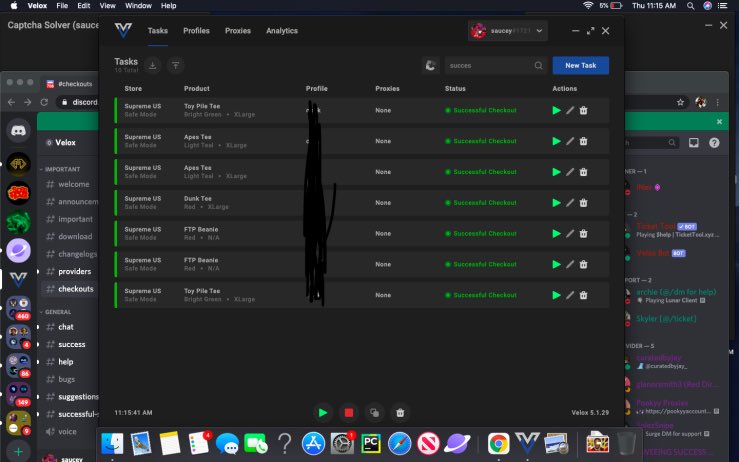Dismiss the green Discord banner
The height and width of the screenshot is (462, 739).
coord(719,122)
